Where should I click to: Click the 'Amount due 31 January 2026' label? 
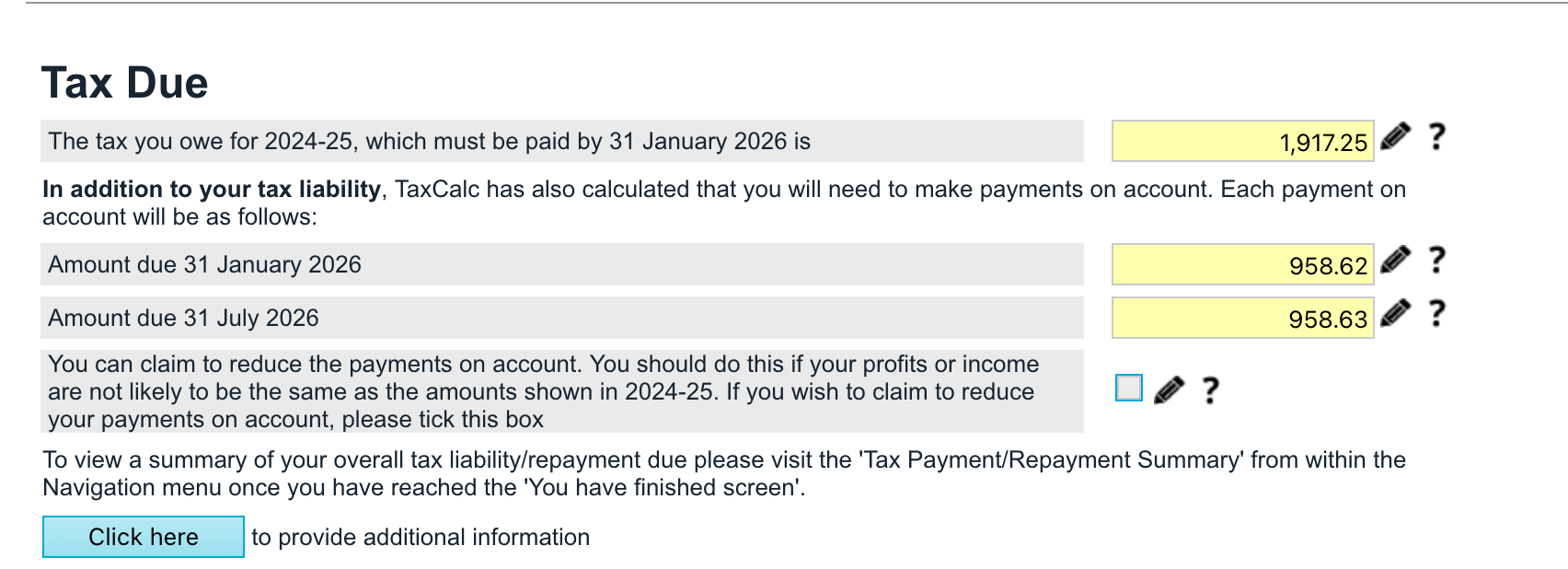point(204,265)
